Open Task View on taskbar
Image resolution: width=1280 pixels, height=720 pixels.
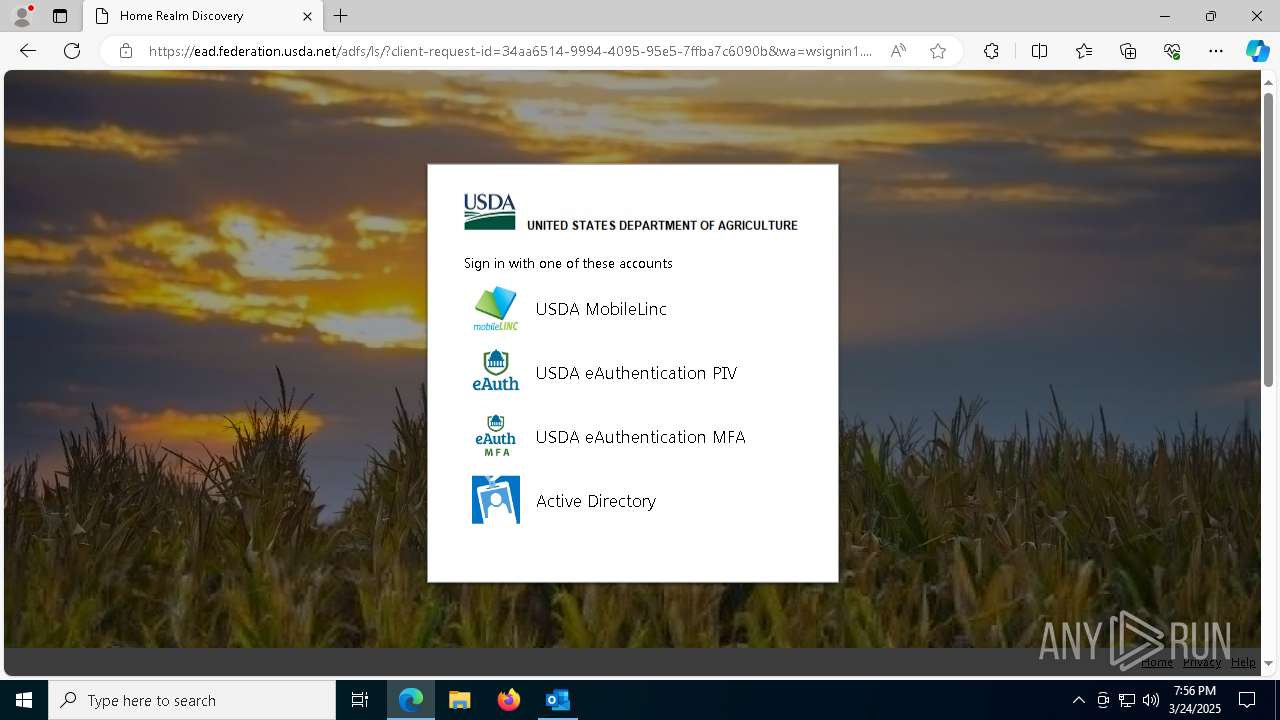[x=360, y=700]
